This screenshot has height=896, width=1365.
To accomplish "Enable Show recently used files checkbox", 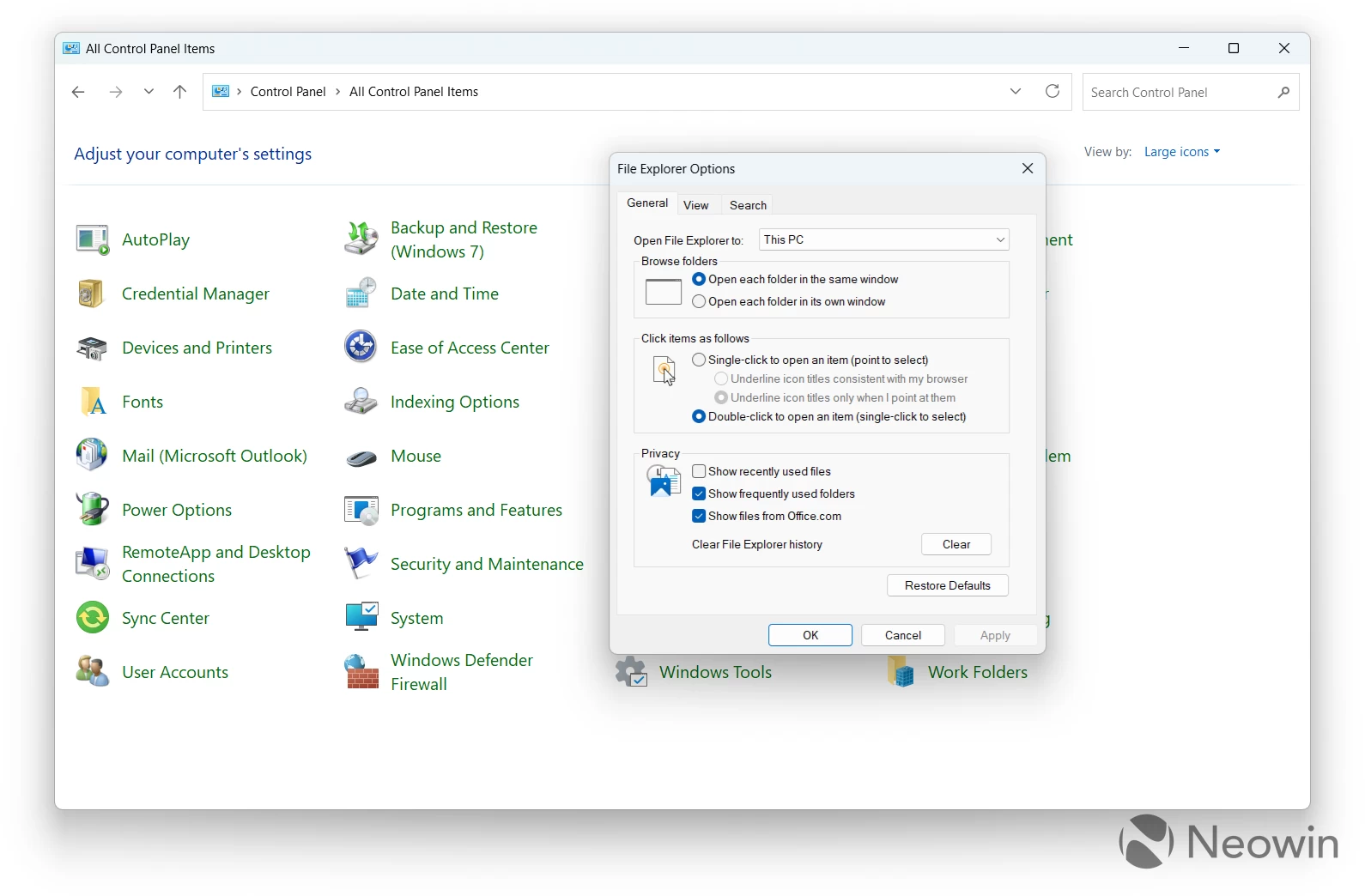I will [699, 471].
